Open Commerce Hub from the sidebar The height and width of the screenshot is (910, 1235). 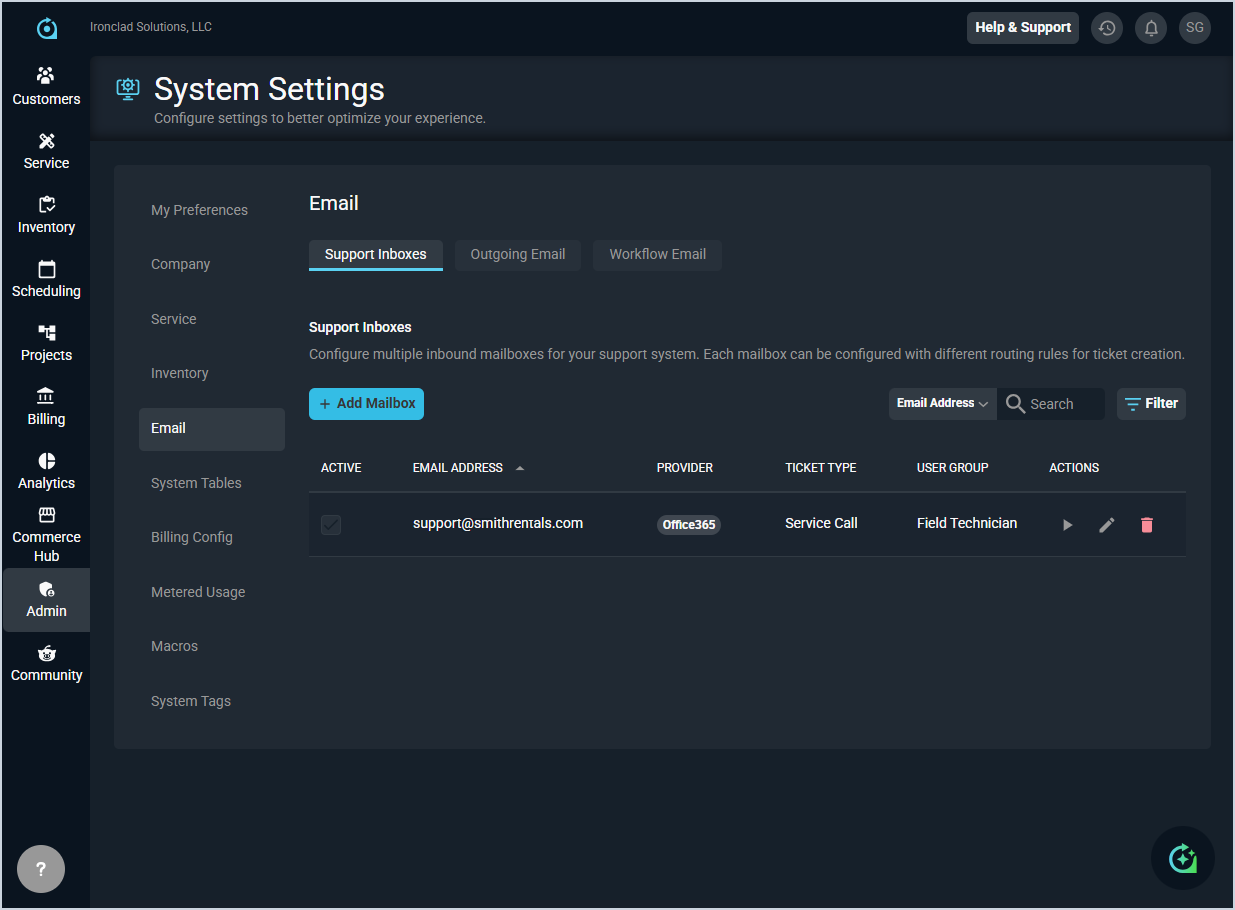click(46, 535)
